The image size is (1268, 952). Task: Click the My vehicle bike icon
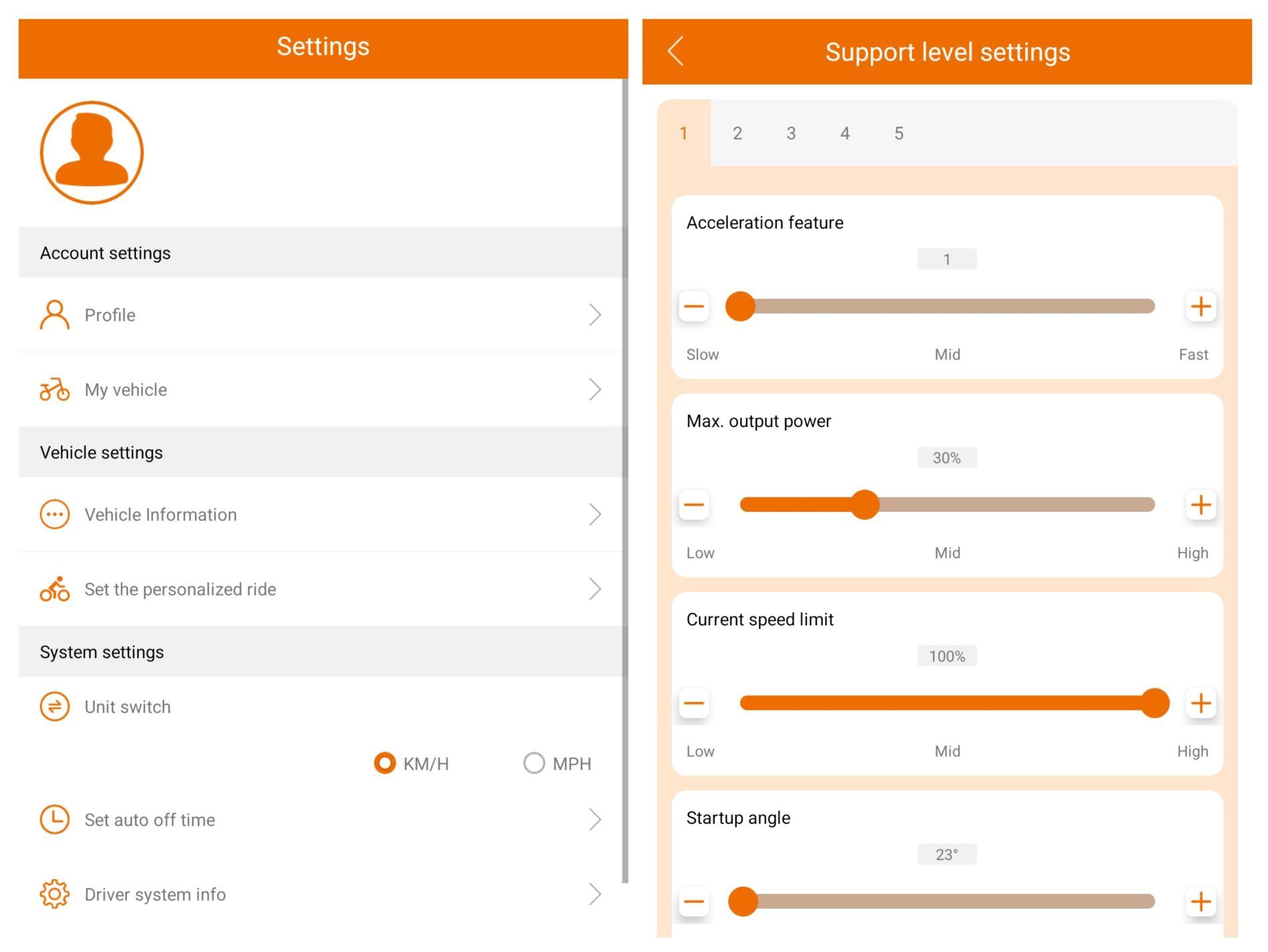[55, 390]
